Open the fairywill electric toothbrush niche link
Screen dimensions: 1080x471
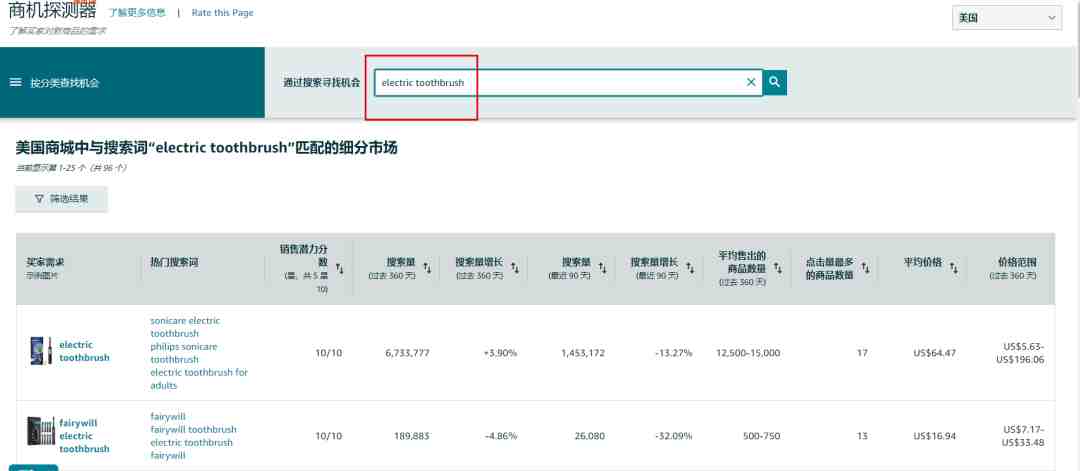tap(84, 436)
